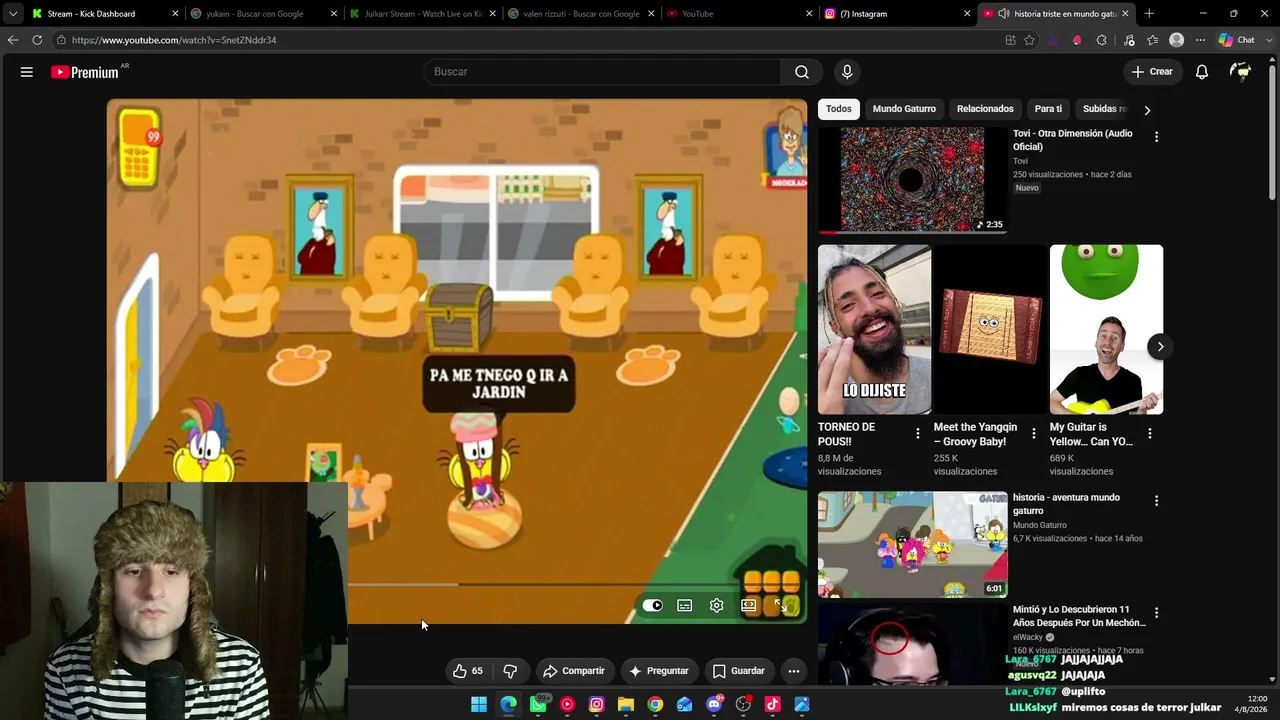Add this page to browser favorites
1280x720 pixels.
(1029, 40)
